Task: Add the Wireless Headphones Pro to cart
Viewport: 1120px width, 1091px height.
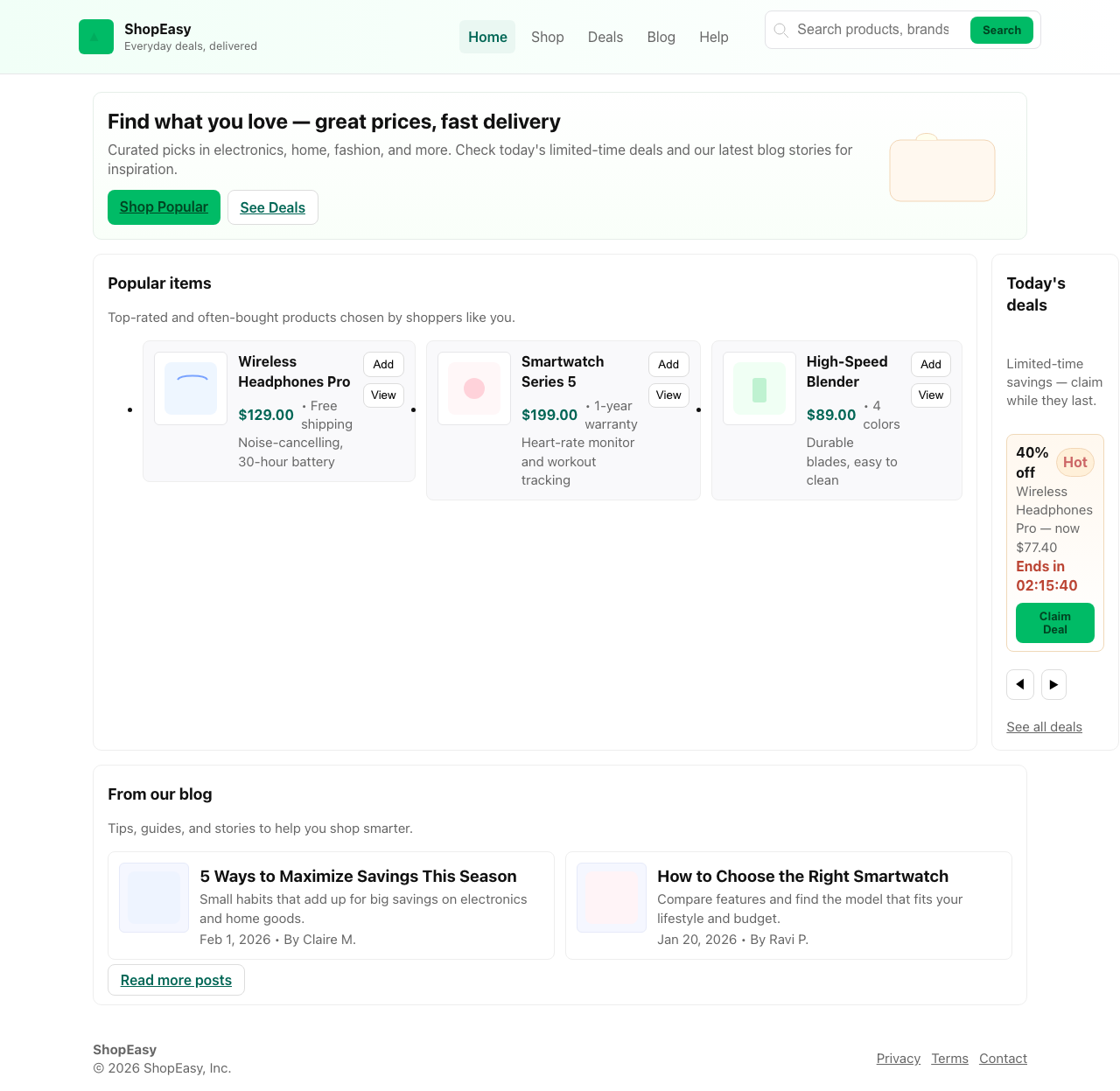Action: 383,365
